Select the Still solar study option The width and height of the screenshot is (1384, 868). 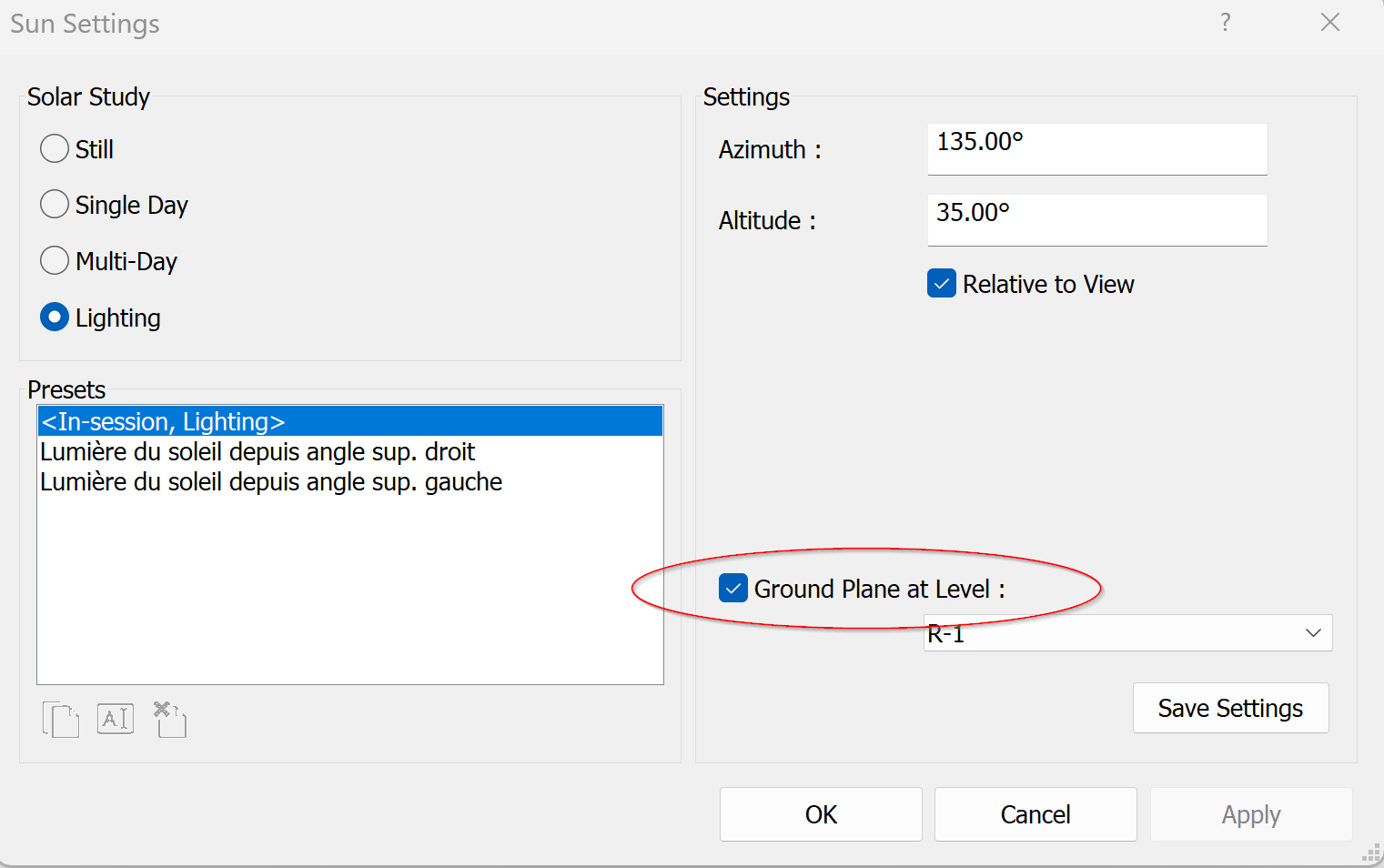[54, 147]
